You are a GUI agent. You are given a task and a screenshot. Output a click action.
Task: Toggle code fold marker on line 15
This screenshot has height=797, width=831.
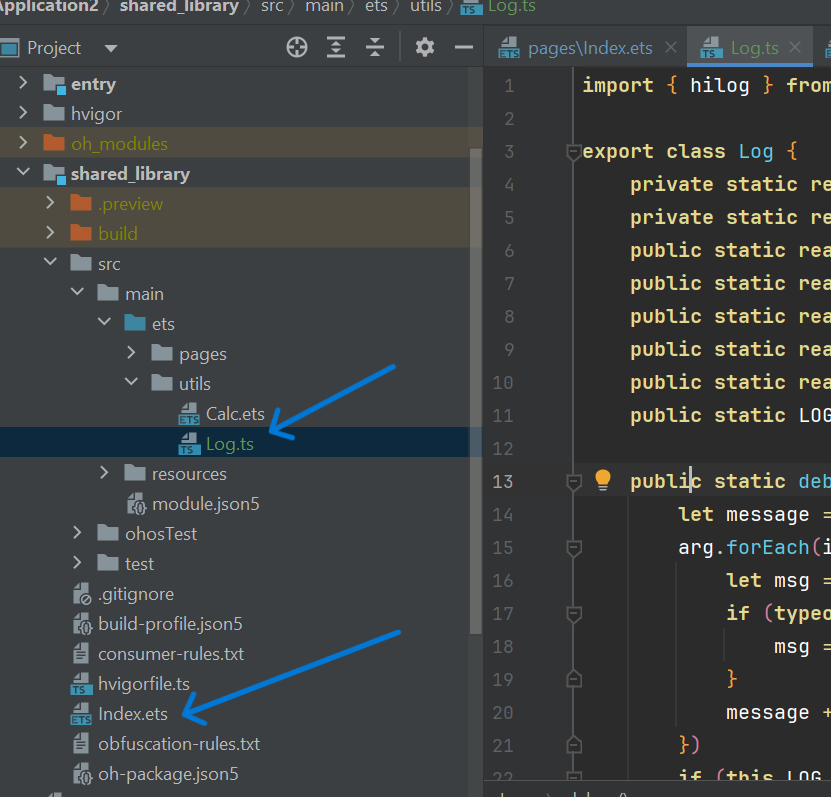(573, 548)
